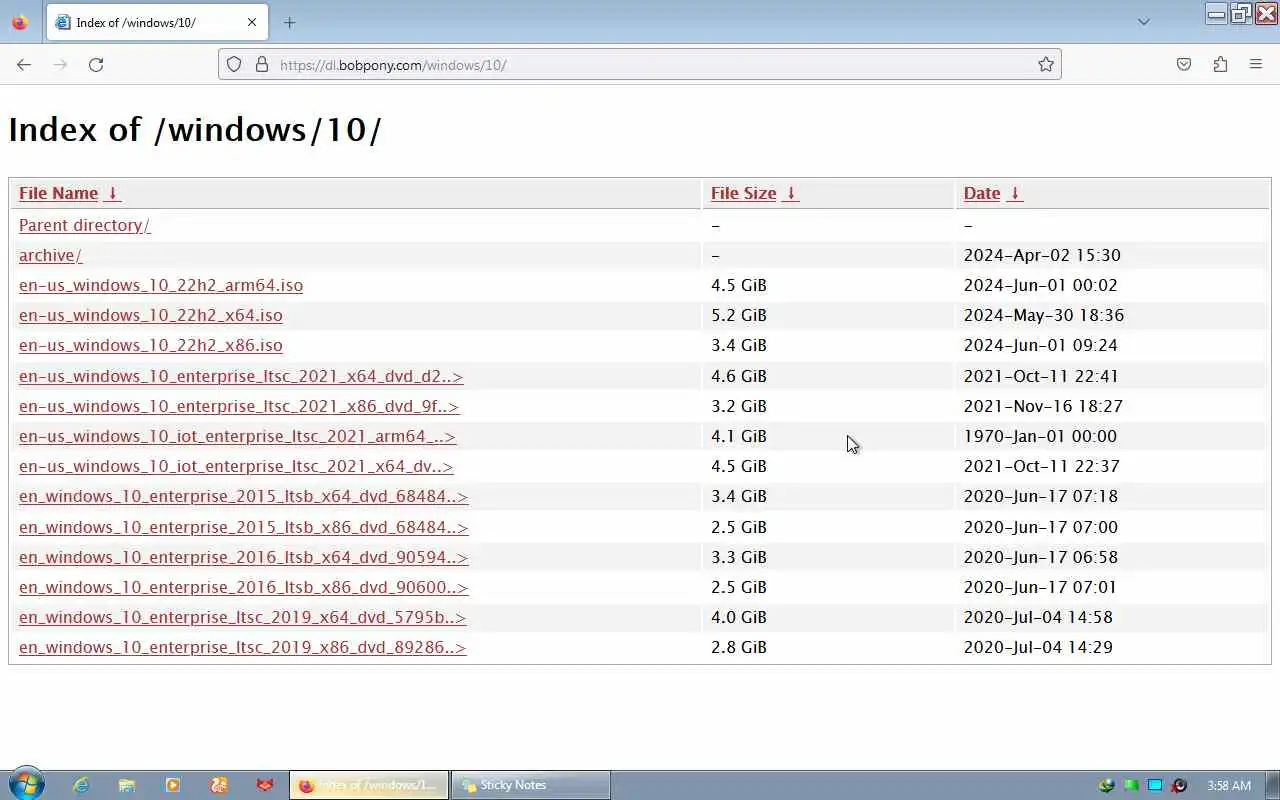Open iot_enterprise_ltsc_2021_arm64 link

coord(237,436)
